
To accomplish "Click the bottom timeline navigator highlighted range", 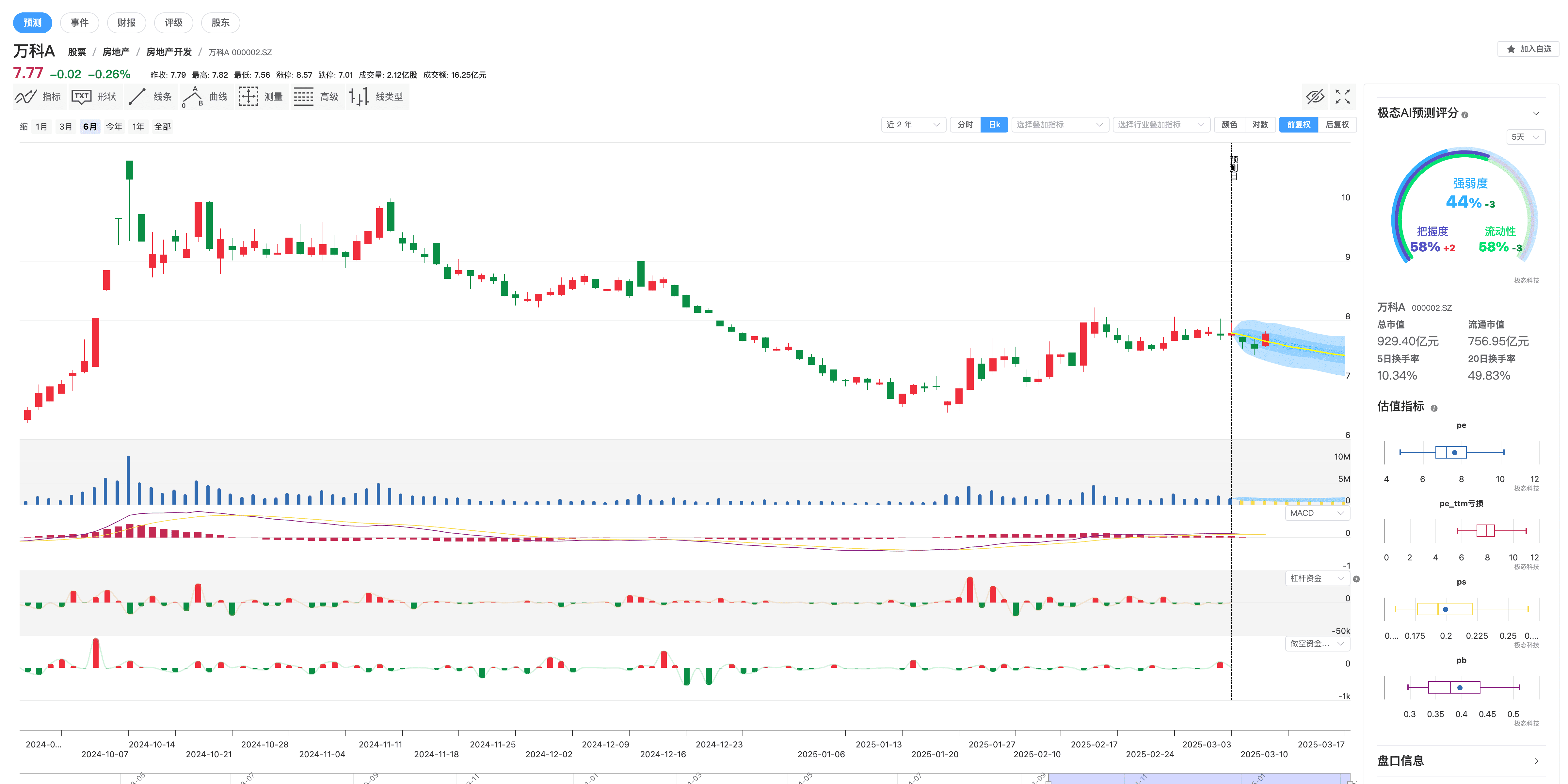I will click(1198, 778).
